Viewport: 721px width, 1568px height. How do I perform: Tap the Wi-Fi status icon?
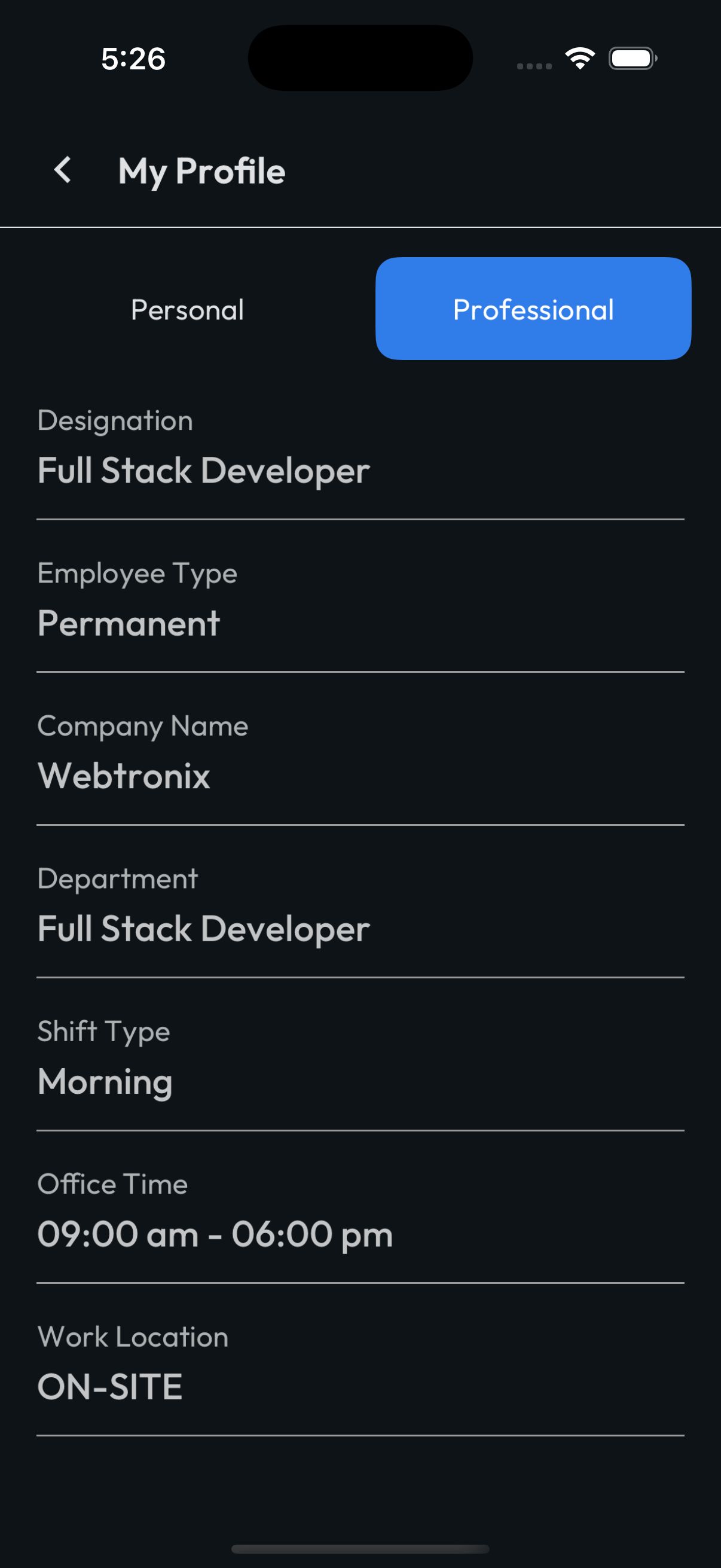pos(580,59)
